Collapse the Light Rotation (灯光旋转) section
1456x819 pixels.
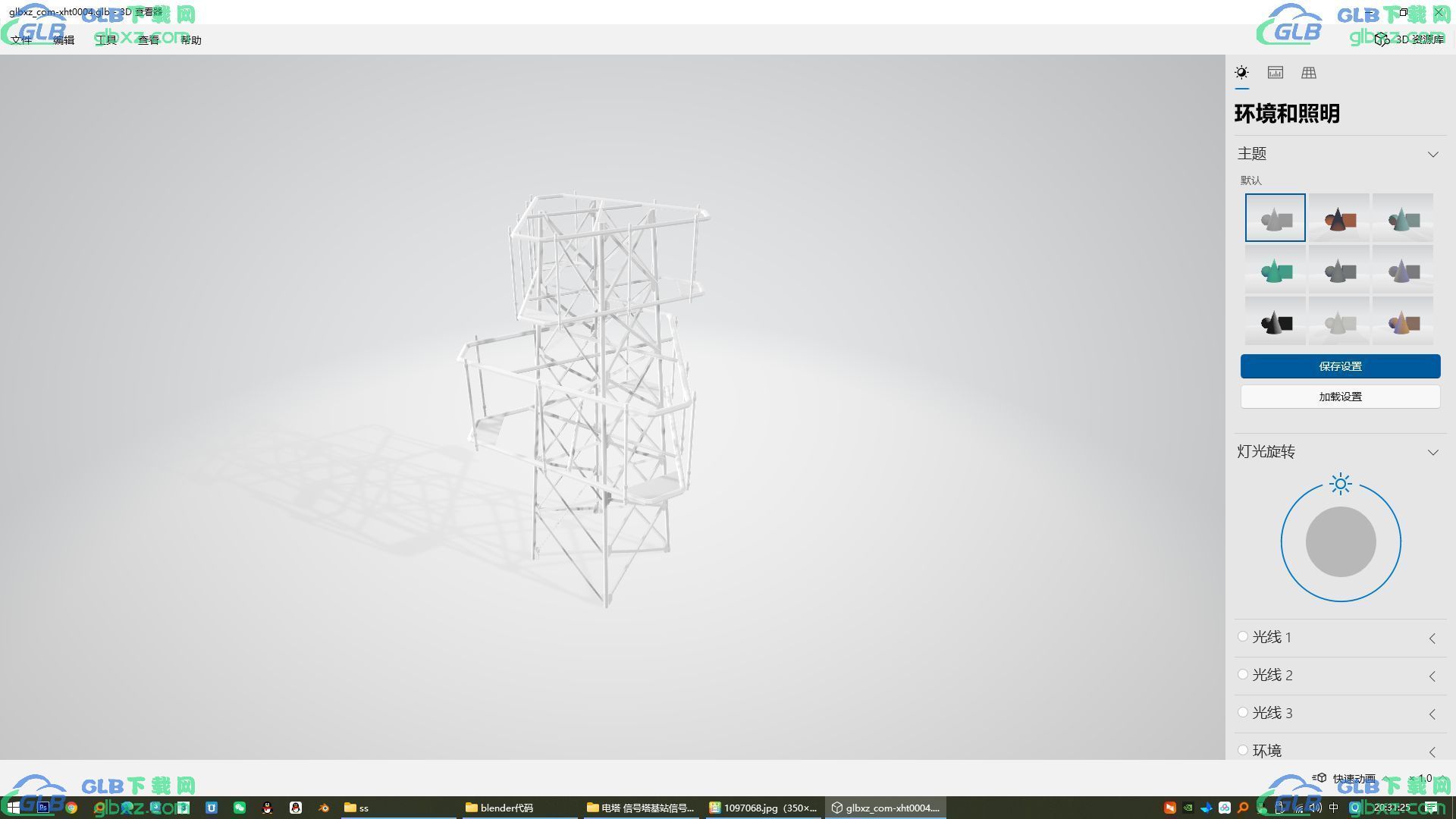point(1432,452)
